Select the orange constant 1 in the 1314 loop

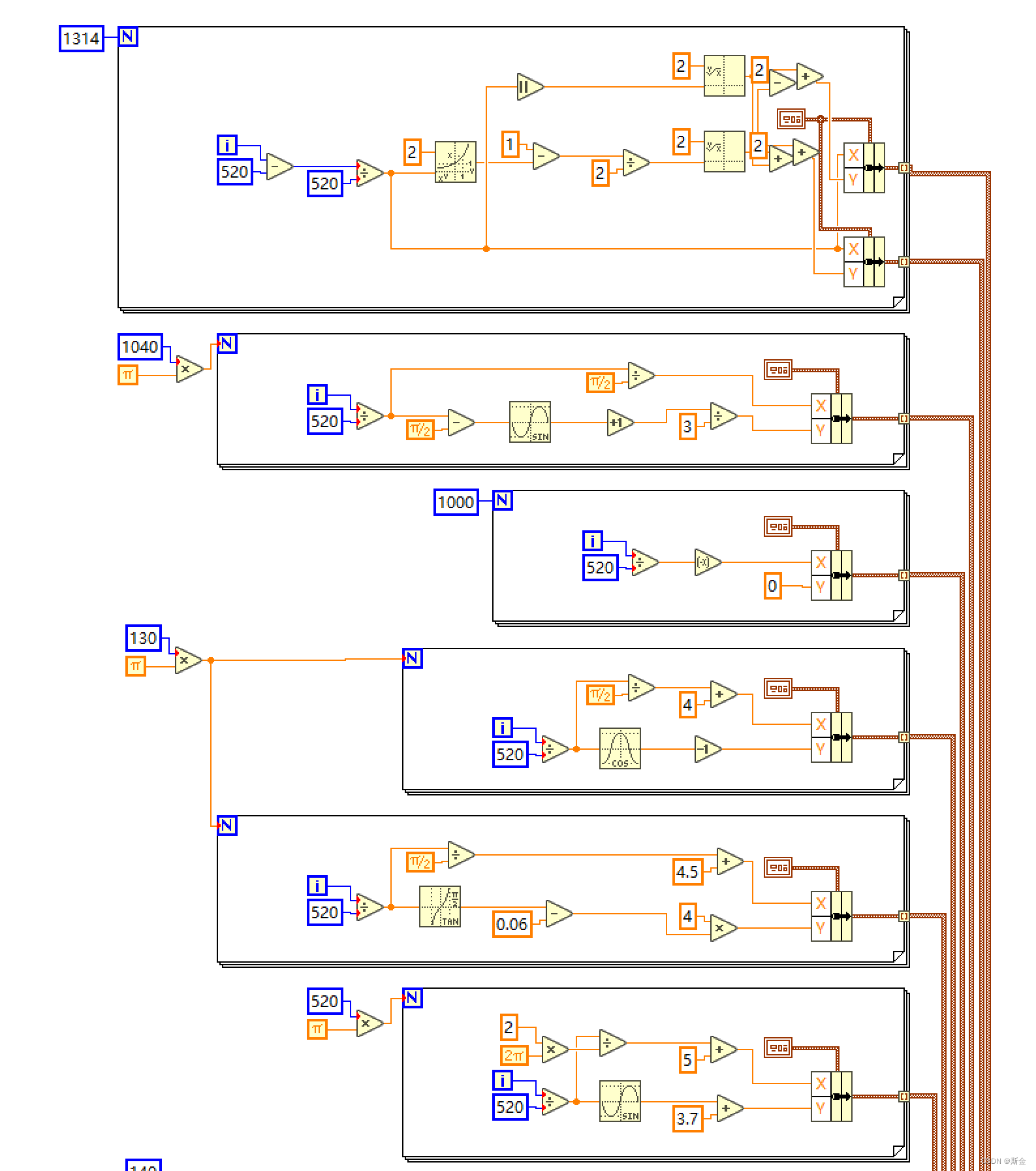click(x=510, y=144)
